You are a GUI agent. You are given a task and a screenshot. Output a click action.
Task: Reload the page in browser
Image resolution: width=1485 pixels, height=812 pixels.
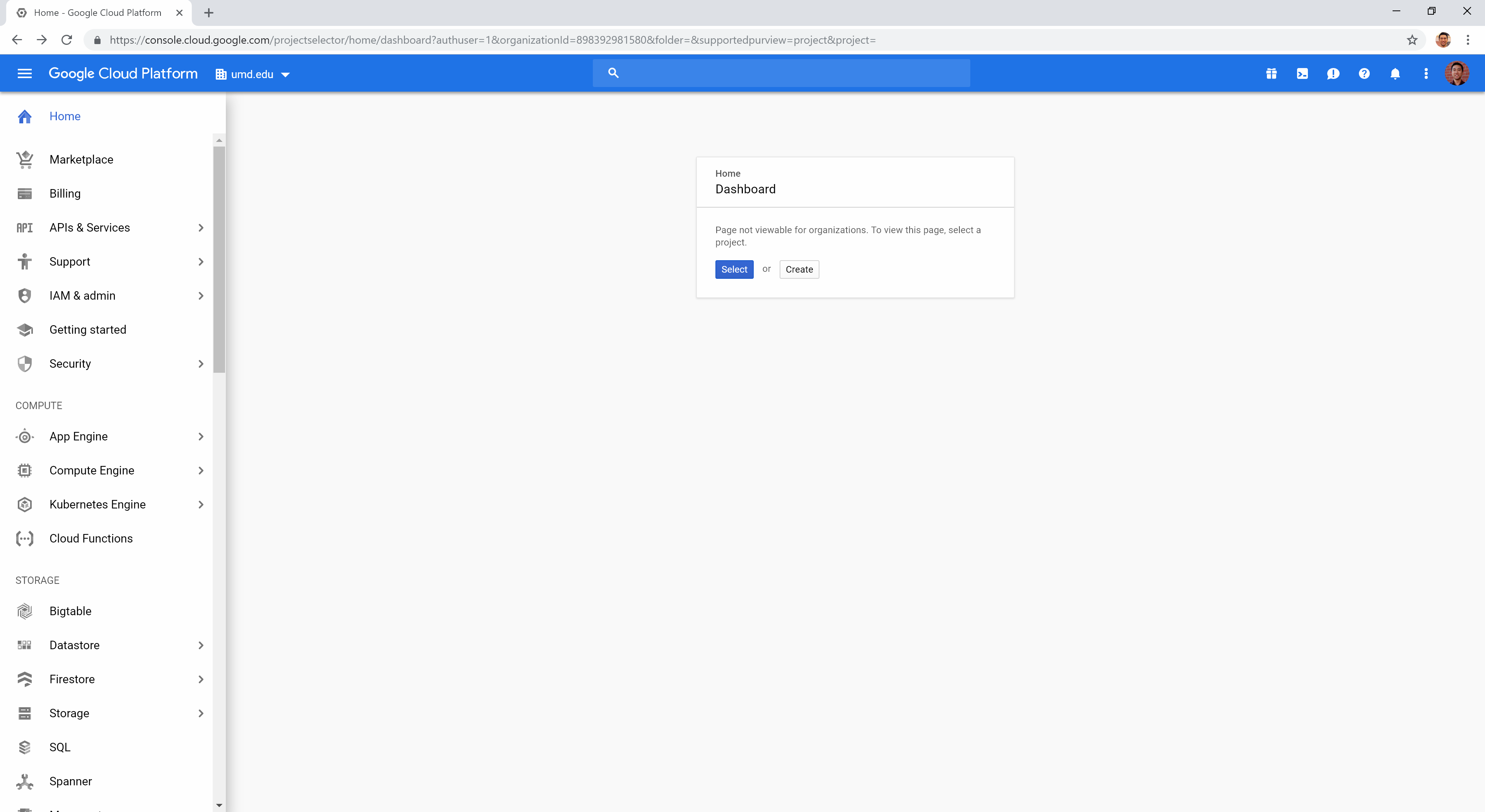[67, 40]
